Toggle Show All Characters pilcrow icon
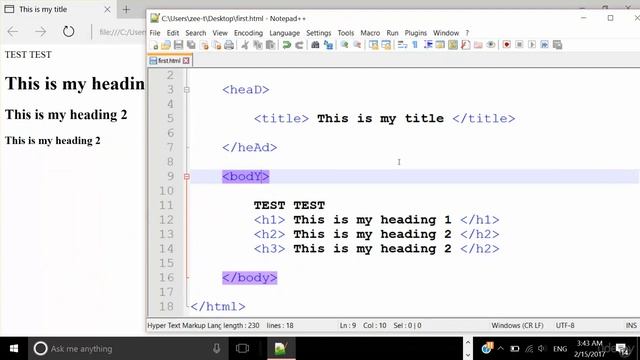Image resolution: width=640 pixels, height=360 pixels. click(x=415, y=45)
